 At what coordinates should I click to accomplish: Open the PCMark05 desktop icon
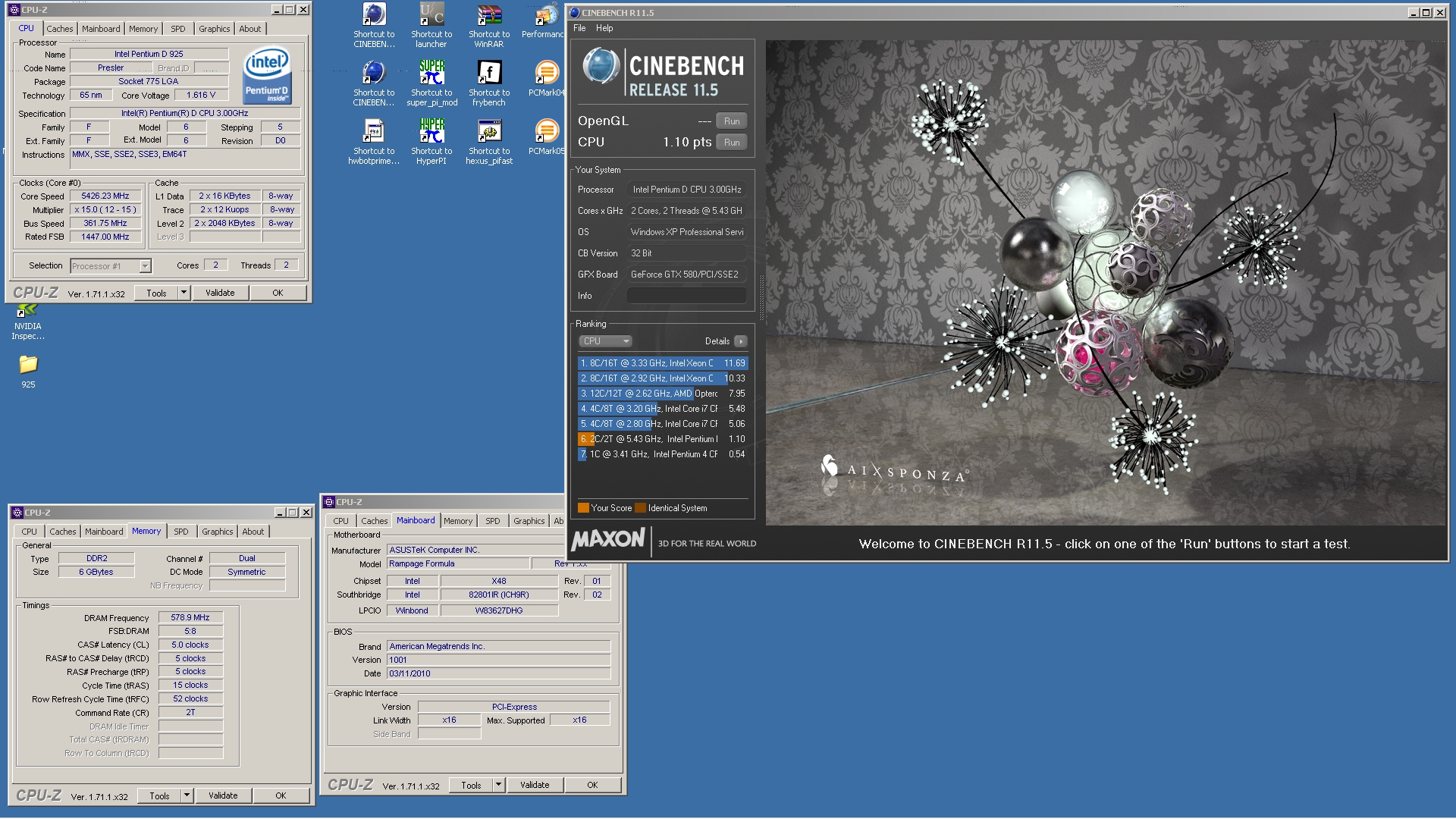(x=546, y=137)
